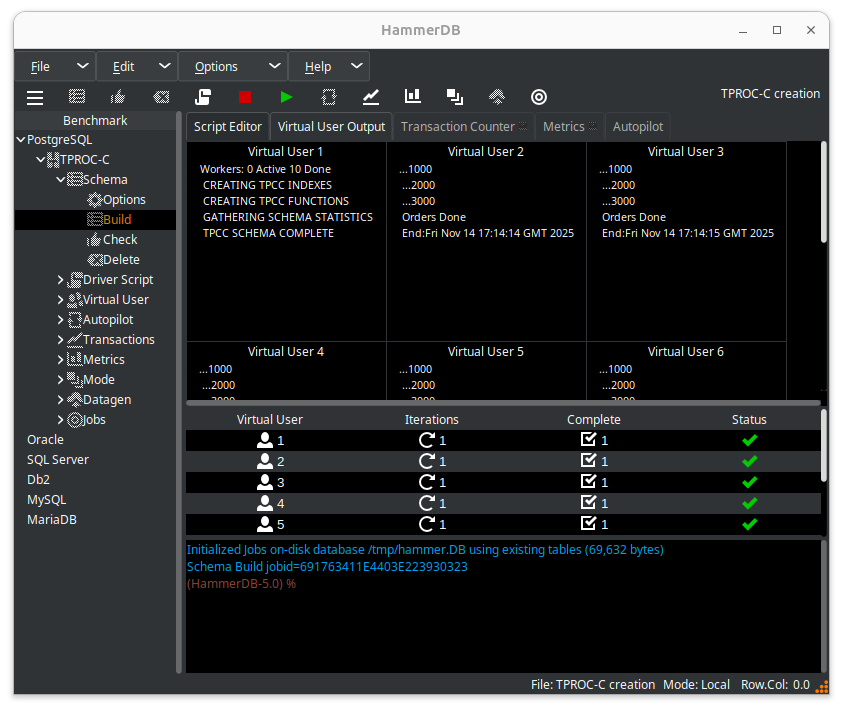Screen dimensions: 843x711
Task: Collapse the PostgreSQL tree node
Action: [x=21, y=140]
